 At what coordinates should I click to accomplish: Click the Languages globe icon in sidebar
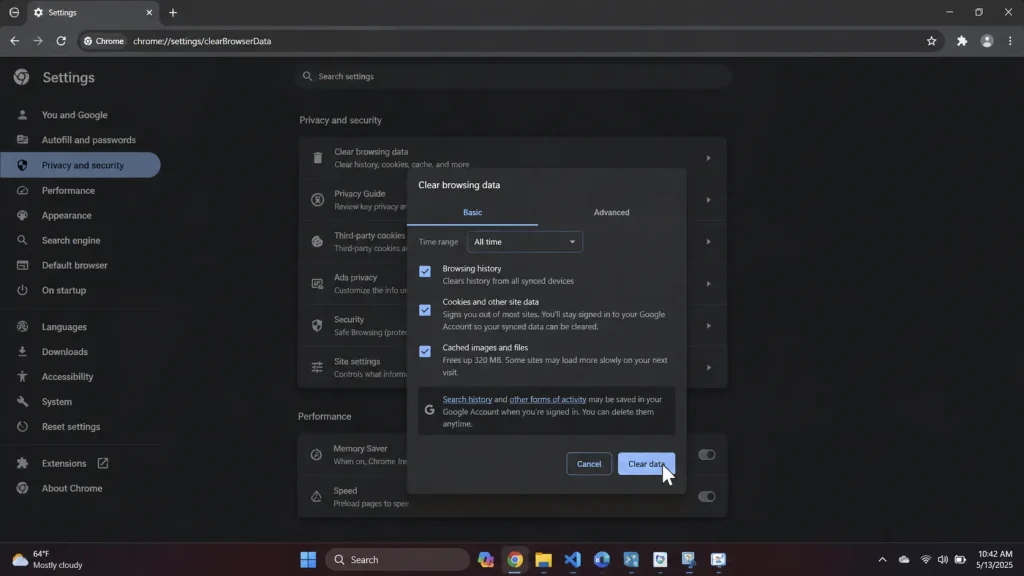point(22,327)
